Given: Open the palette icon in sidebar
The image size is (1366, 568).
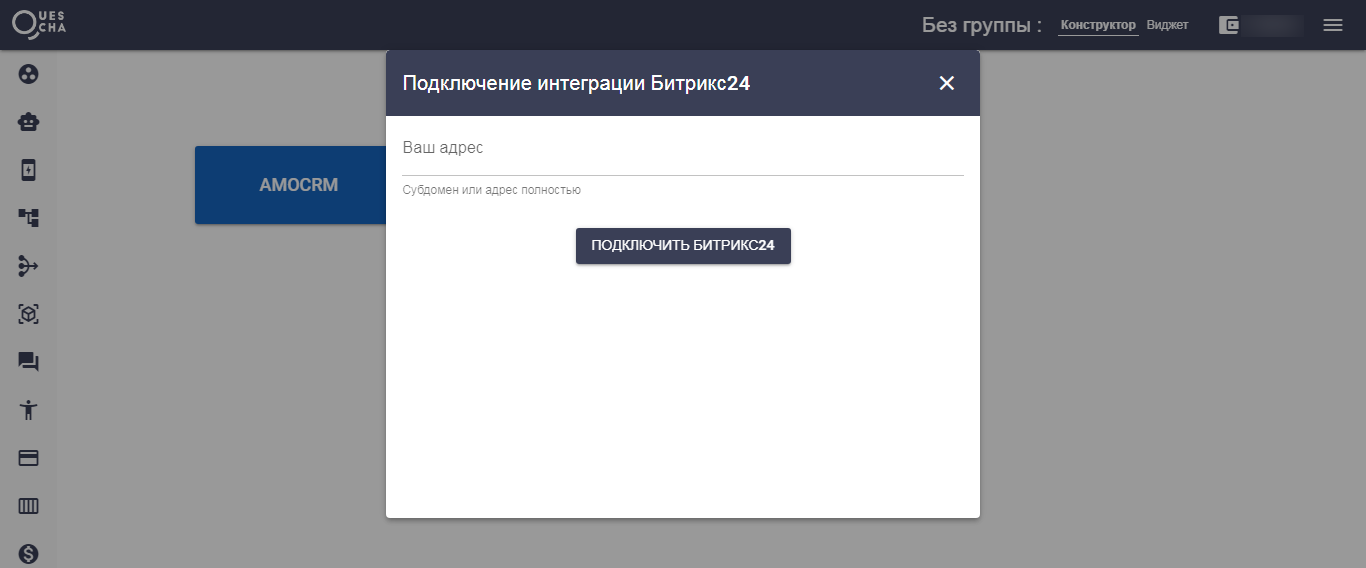Looking at the screenshot, I should (x=28, y=74).
